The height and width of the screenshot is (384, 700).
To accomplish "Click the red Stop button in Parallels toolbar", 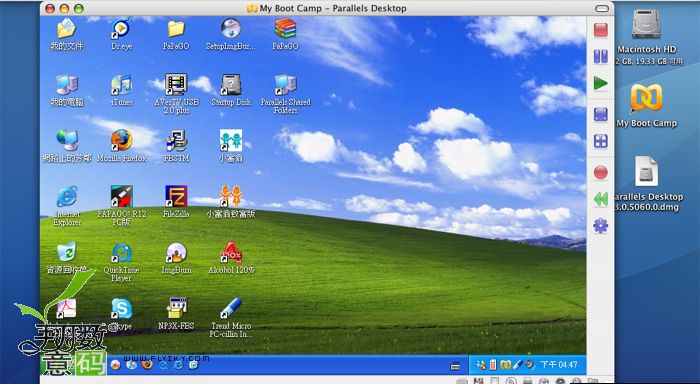I will coord(601,30).
